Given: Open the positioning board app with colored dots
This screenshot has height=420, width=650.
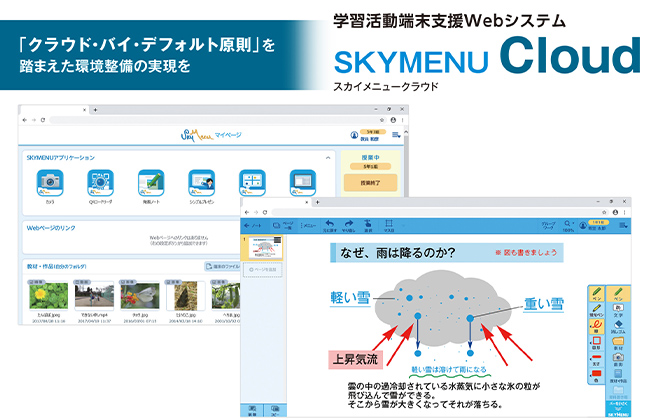Looking at the screenshot, I should click(x=252, y=182).
